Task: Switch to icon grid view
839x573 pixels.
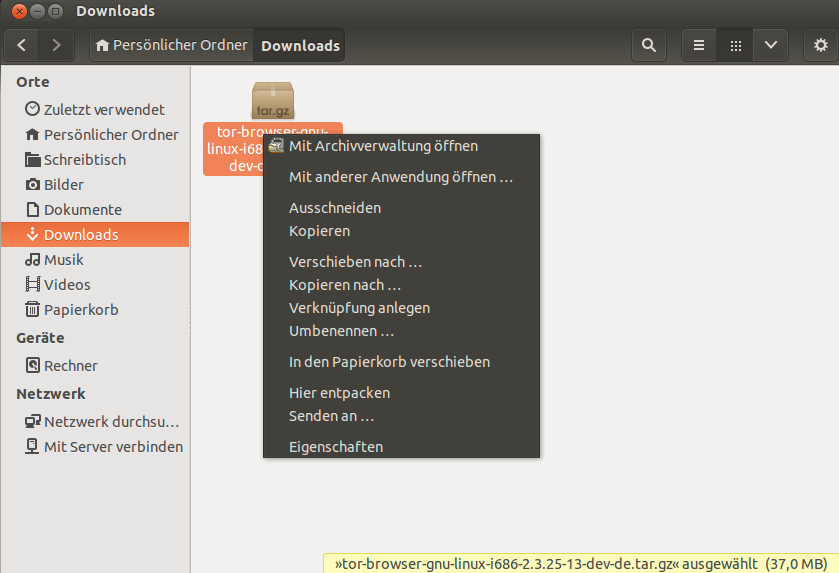Action: point(735,45)
